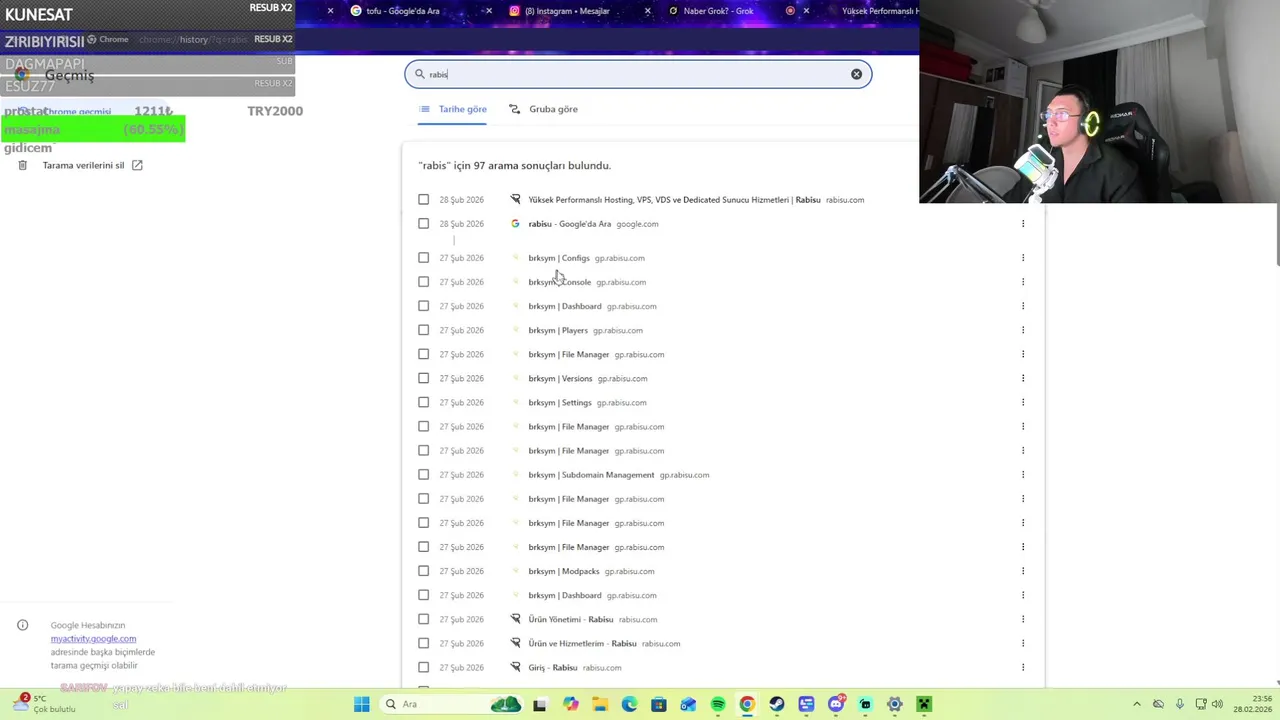Check the brksym | Modpacks entry checkbox

coord(424,571)
